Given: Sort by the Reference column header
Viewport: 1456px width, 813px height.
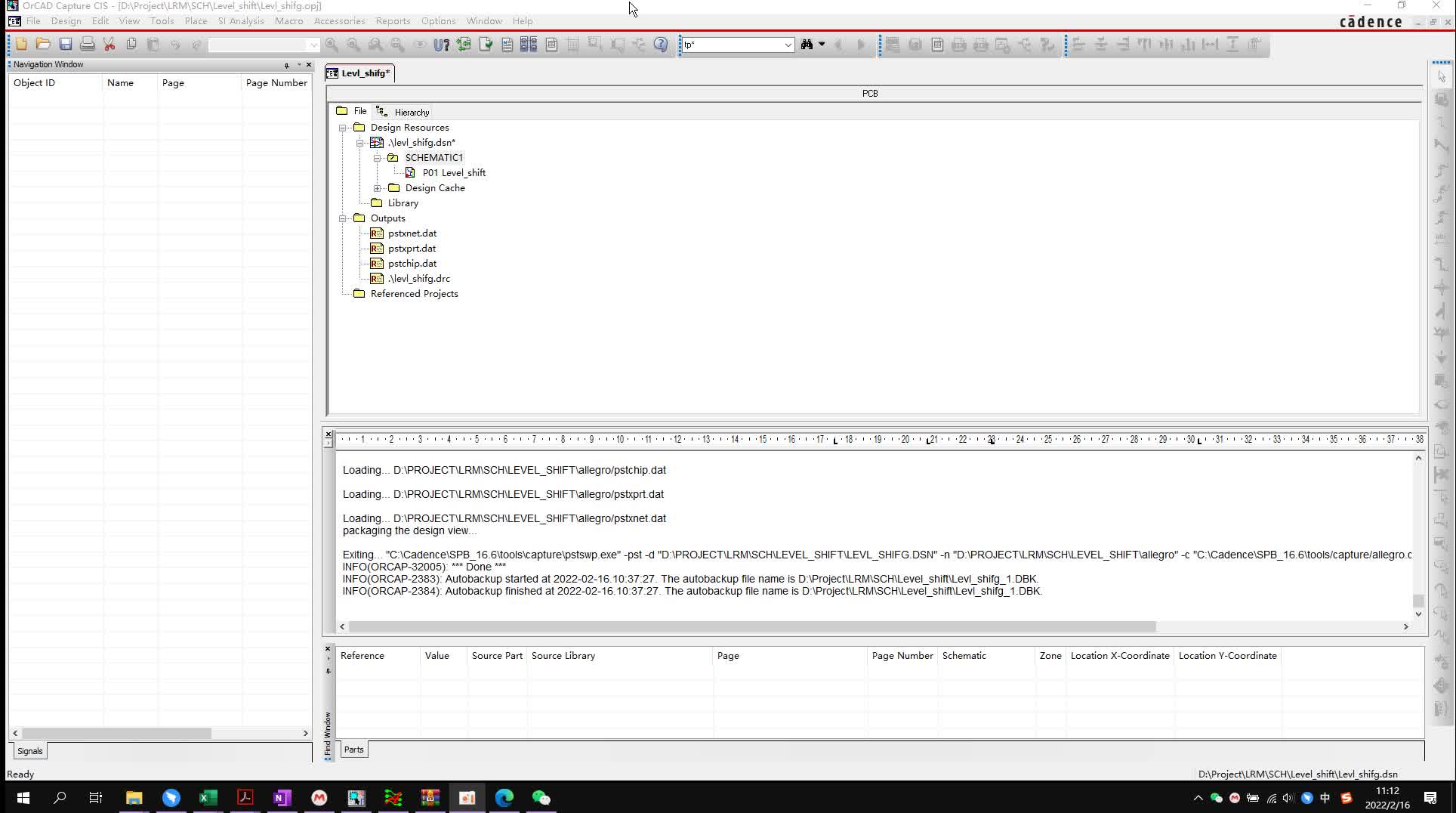Looking at the screenshot, I should coord(378,656).
